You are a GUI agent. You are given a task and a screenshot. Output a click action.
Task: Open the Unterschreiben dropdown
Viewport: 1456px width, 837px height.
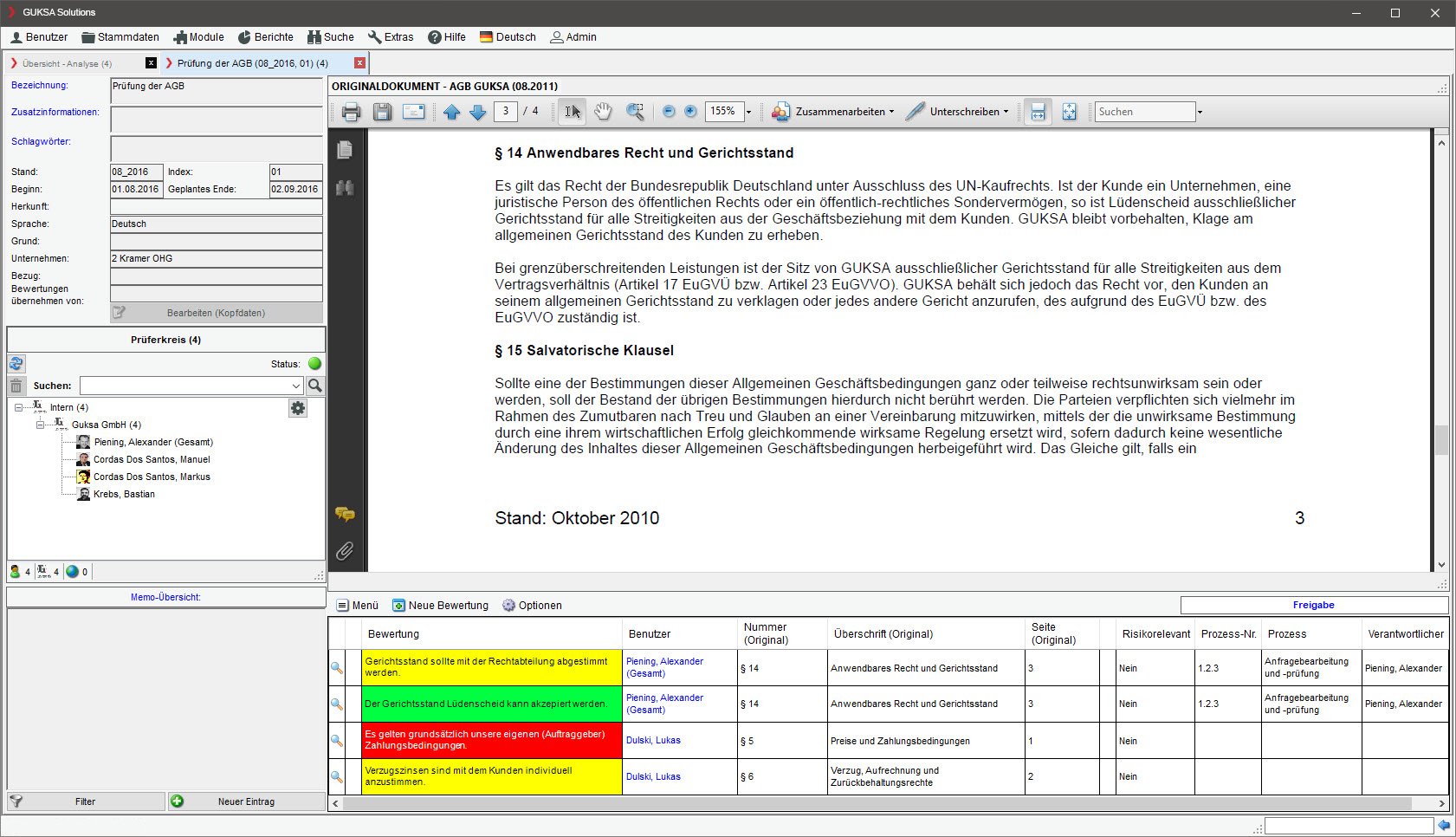click(957, 112)
